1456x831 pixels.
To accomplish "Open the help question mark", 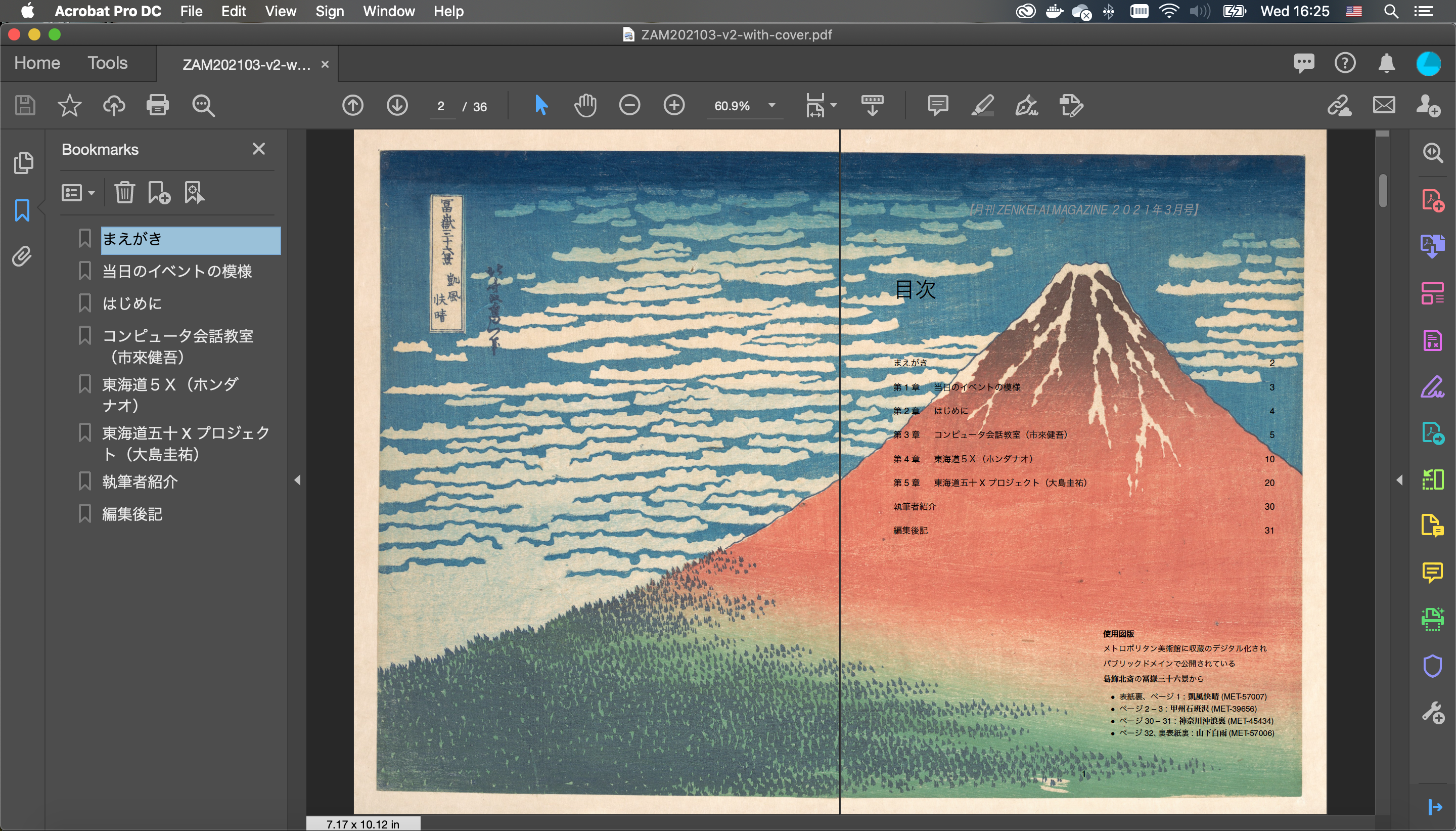I will click(x=1345, y=63).
